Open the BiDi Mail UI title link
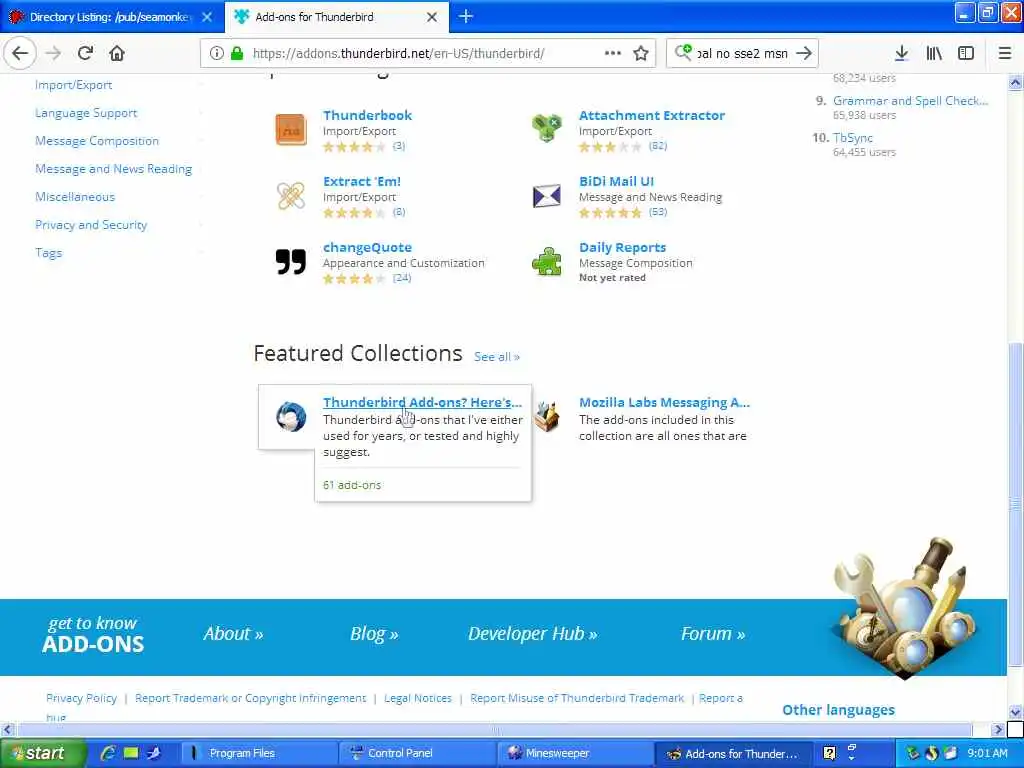This screenshot has width=1024, height=768. tap(616, 182)
